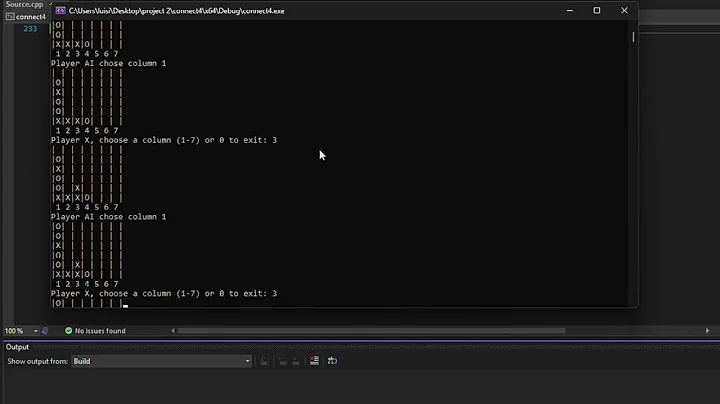Click the connect4 project icon
This screenshot has height=404, width=720.
[10, 17]
